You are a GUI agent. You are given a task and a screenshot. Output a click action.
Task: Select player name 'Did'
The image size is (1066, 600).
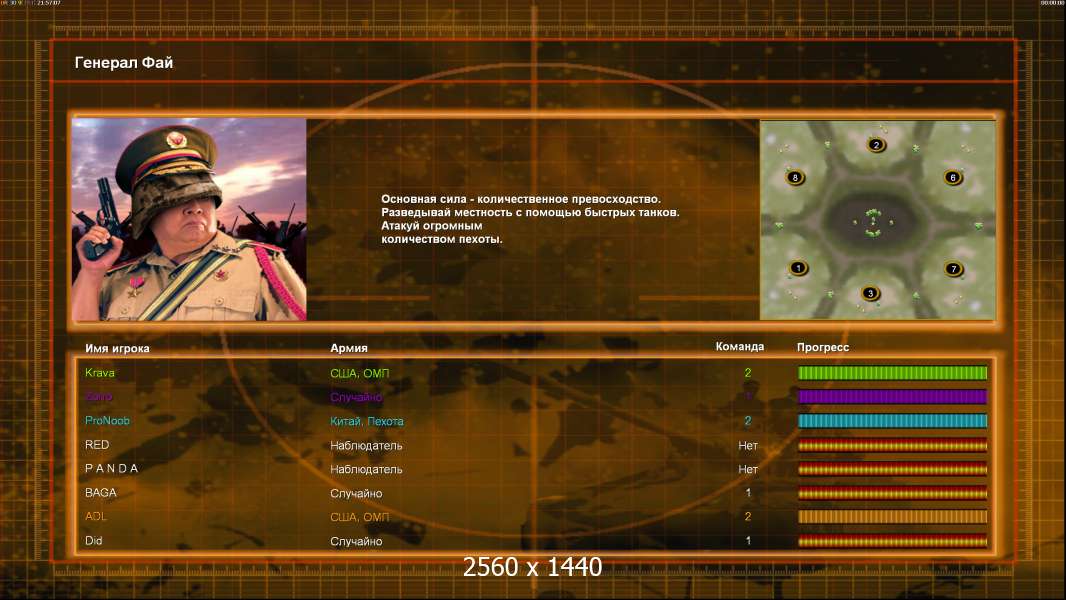click(93, 541)
